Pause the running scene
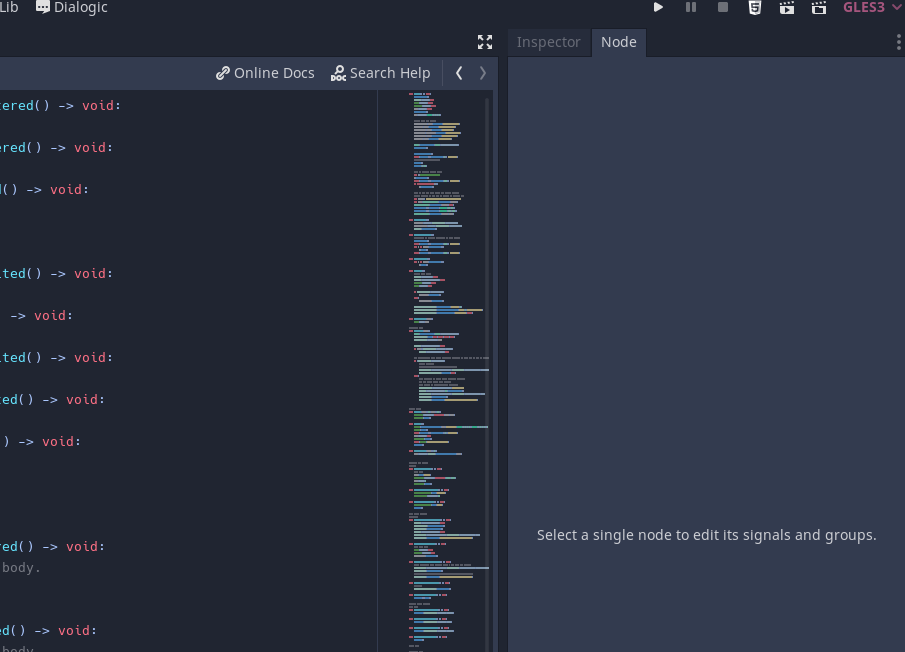The width and height of the screenshot is (905, 652). point(690,7)
